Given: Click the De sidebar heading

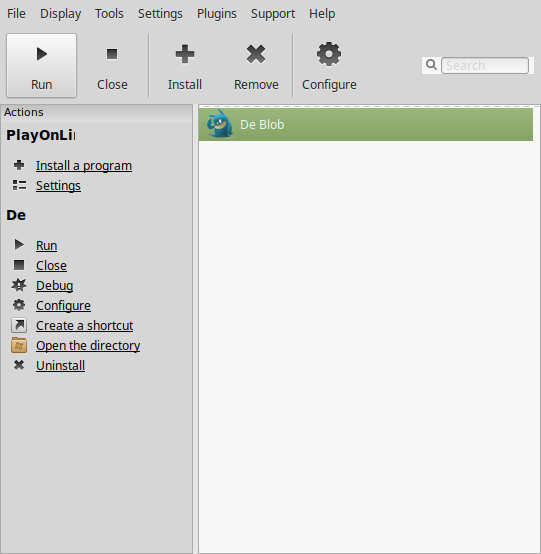Looking at the screenshot, I should click(x=16, y=215).
